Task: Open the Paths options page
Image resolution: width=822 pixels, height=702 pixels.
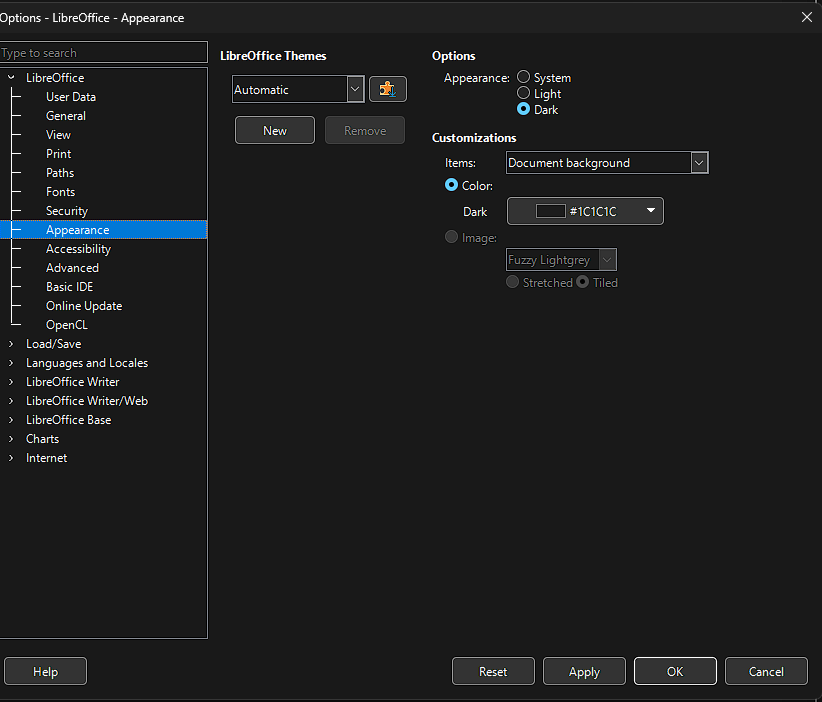Action: [60, 173]
